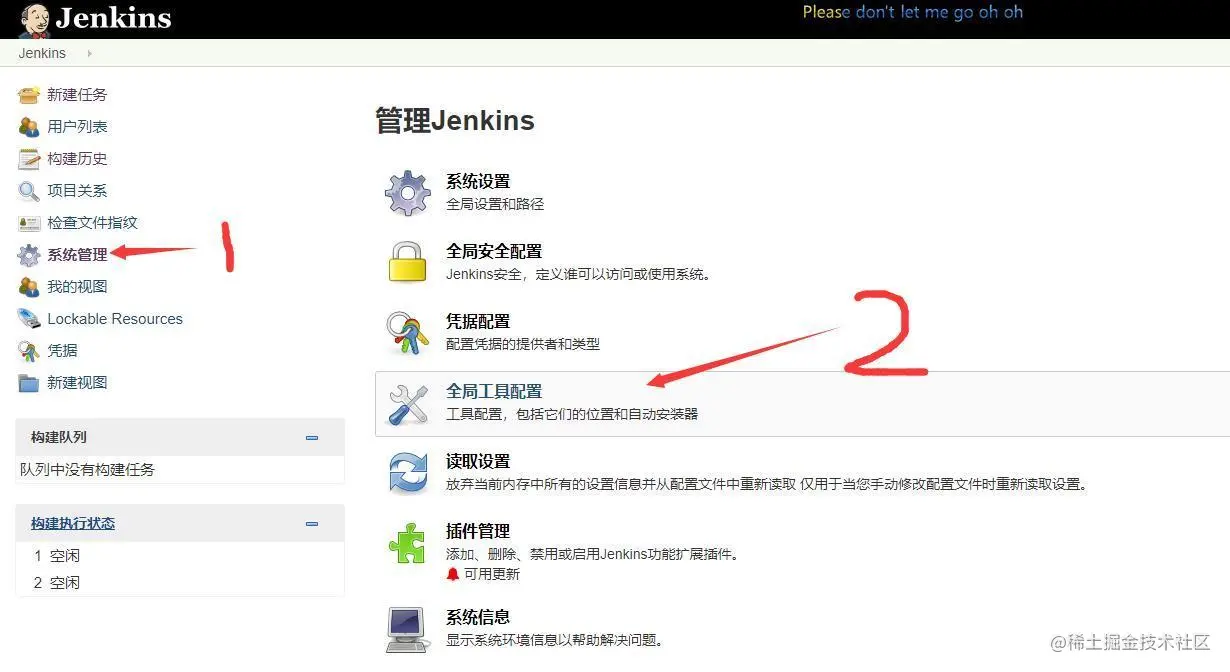
Task: Collapse the 构建执行状态 panel
Action: (x=312, y=524)
